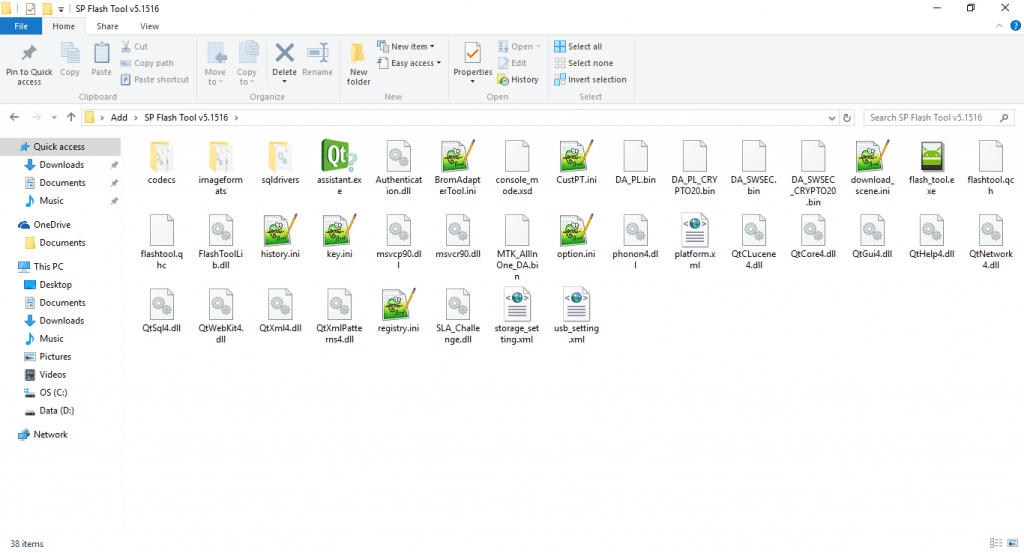Select MTK_AllInOne_DA.bin file icon
The height and width of the screenshot is (553, 1024).
pyautogui.click(x=517, y=230)
